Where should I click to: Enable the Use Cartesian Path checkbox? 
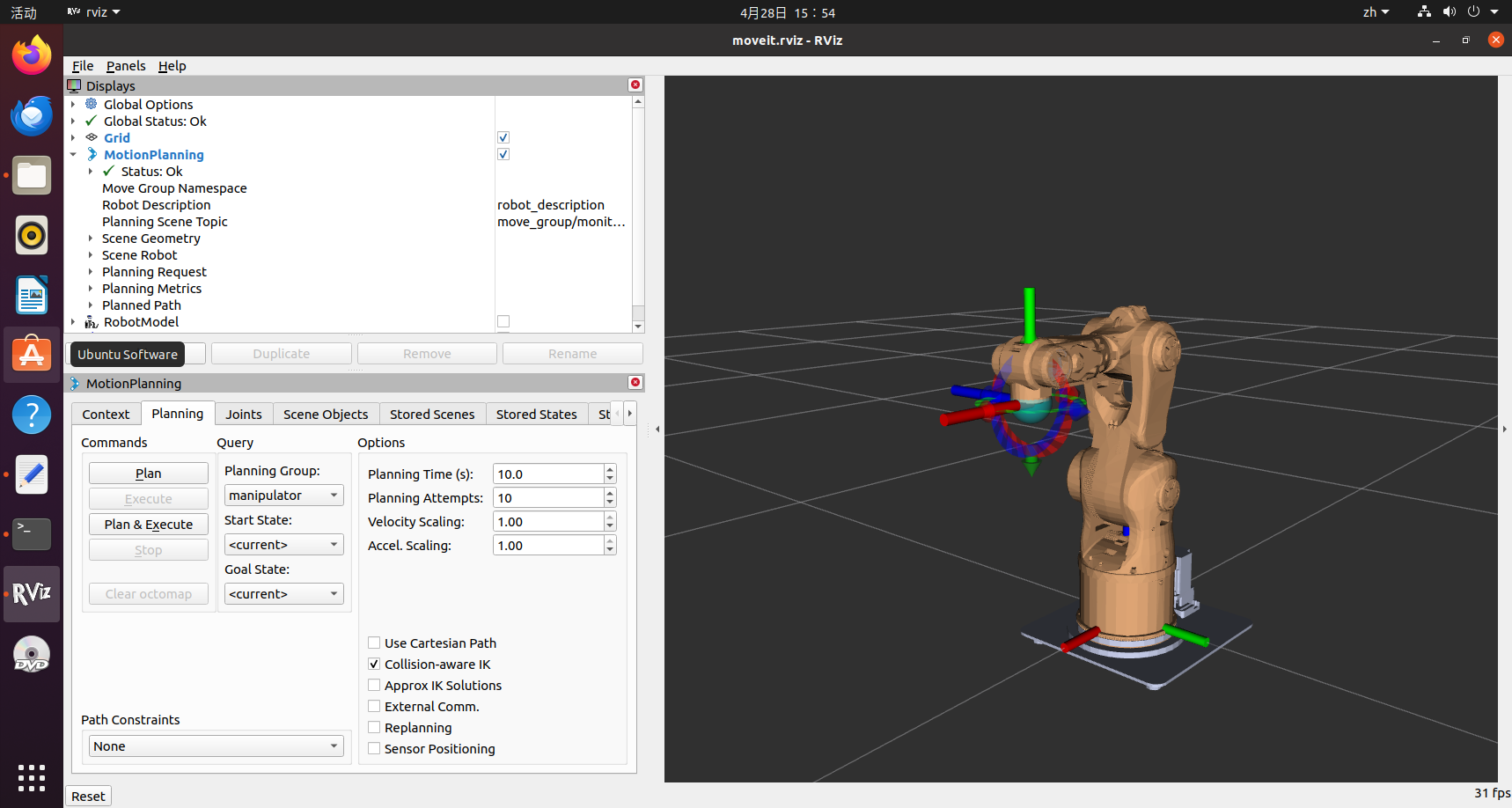coord(375,643)
